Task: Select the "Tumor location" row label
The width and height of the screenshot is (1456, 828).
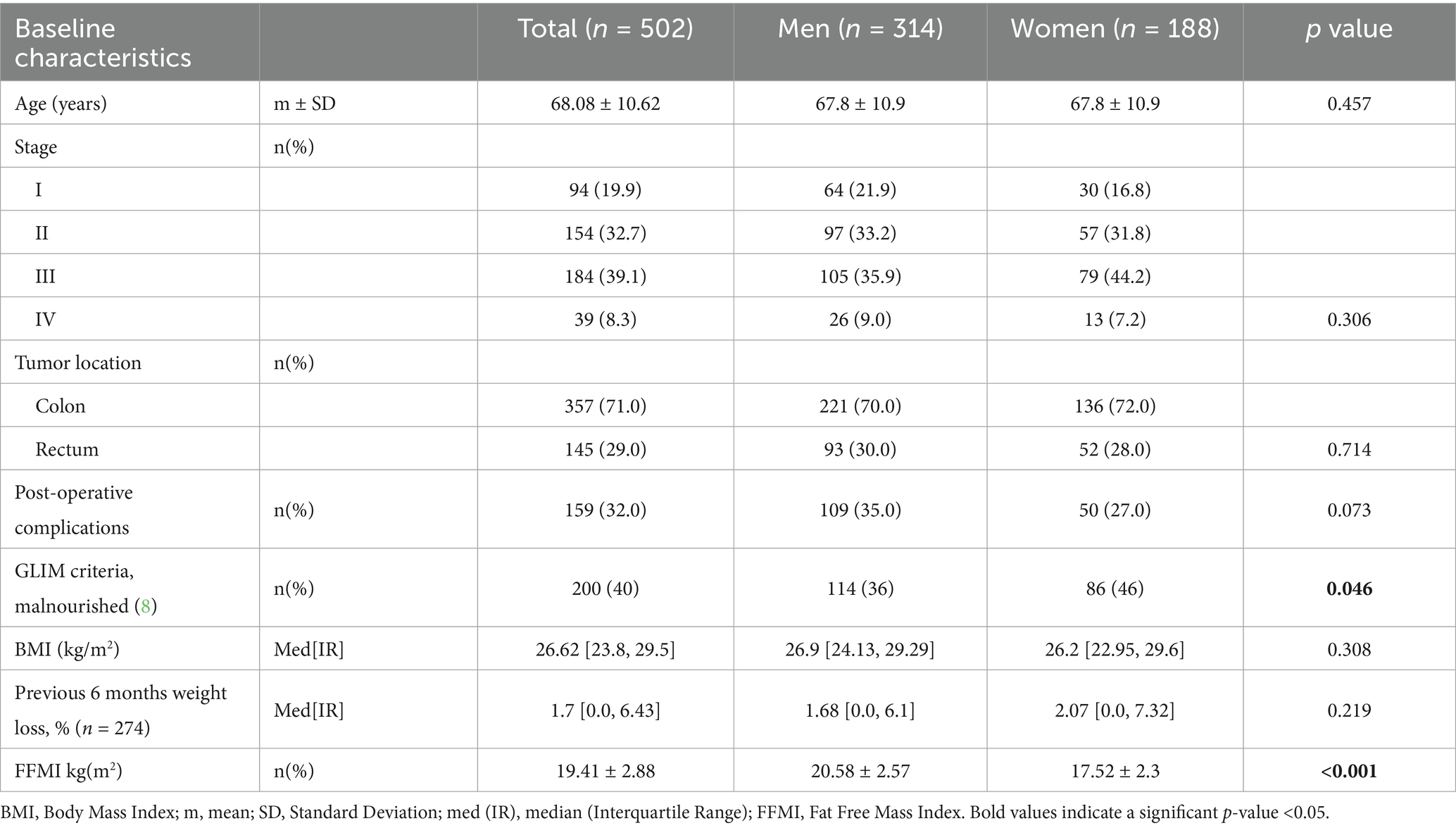Action: tap(78, 363)
